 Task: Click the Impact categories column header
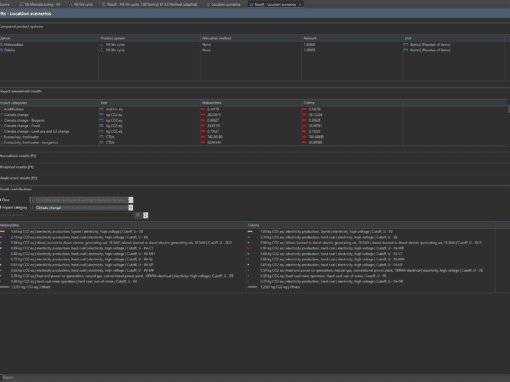(x=49, y=103)
